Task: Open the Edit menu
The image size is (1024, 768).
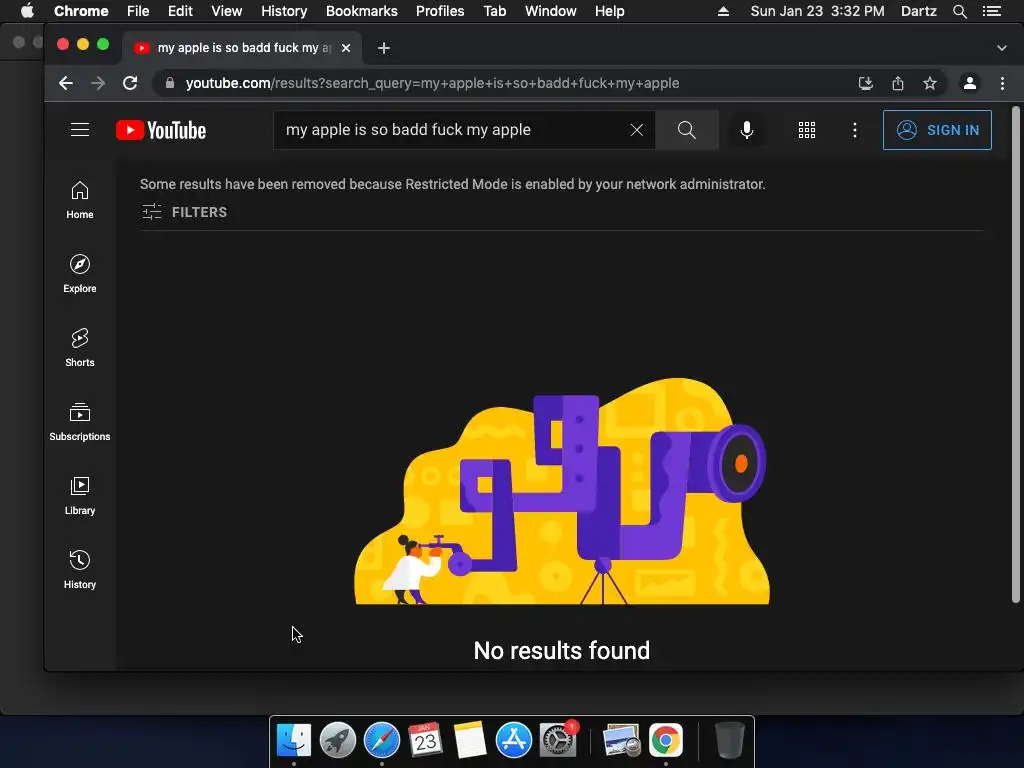Action: [x=180, y=11]
